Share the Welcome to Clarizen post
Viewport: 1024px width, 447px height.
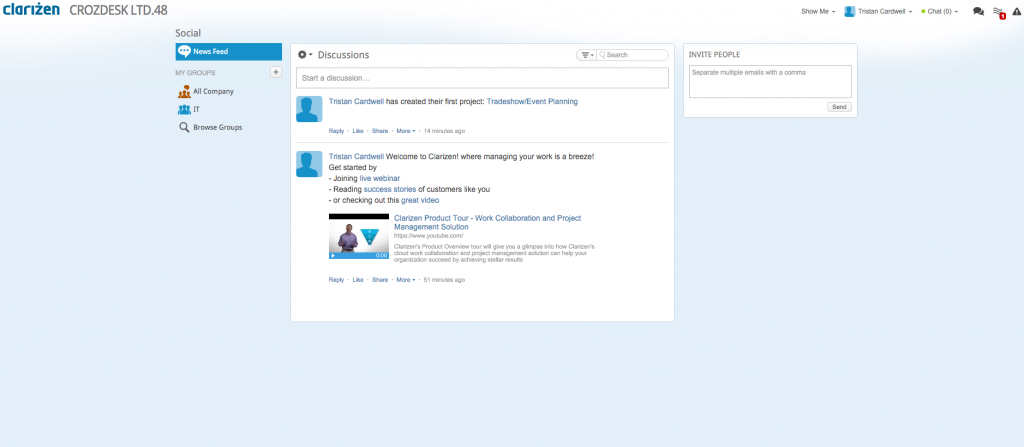380,280
